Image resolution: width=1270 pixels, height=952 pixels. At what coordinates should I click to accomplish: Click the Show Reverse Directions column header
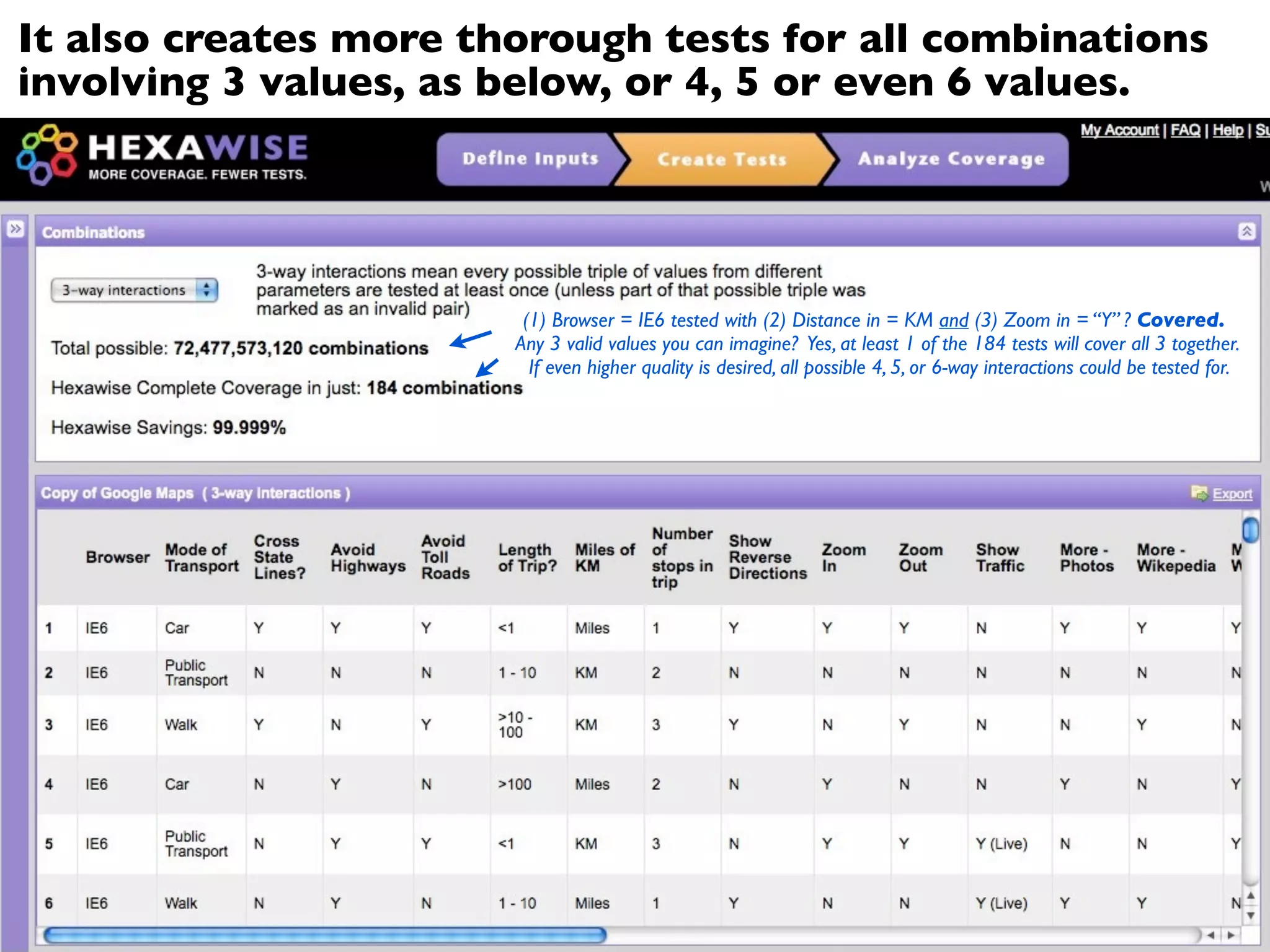click(x=768, y=557)
